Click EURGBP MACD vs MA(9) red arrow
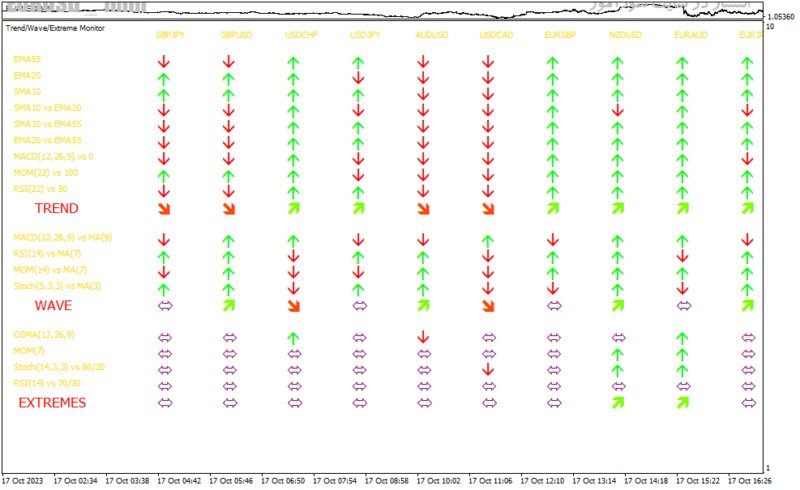 553,240
